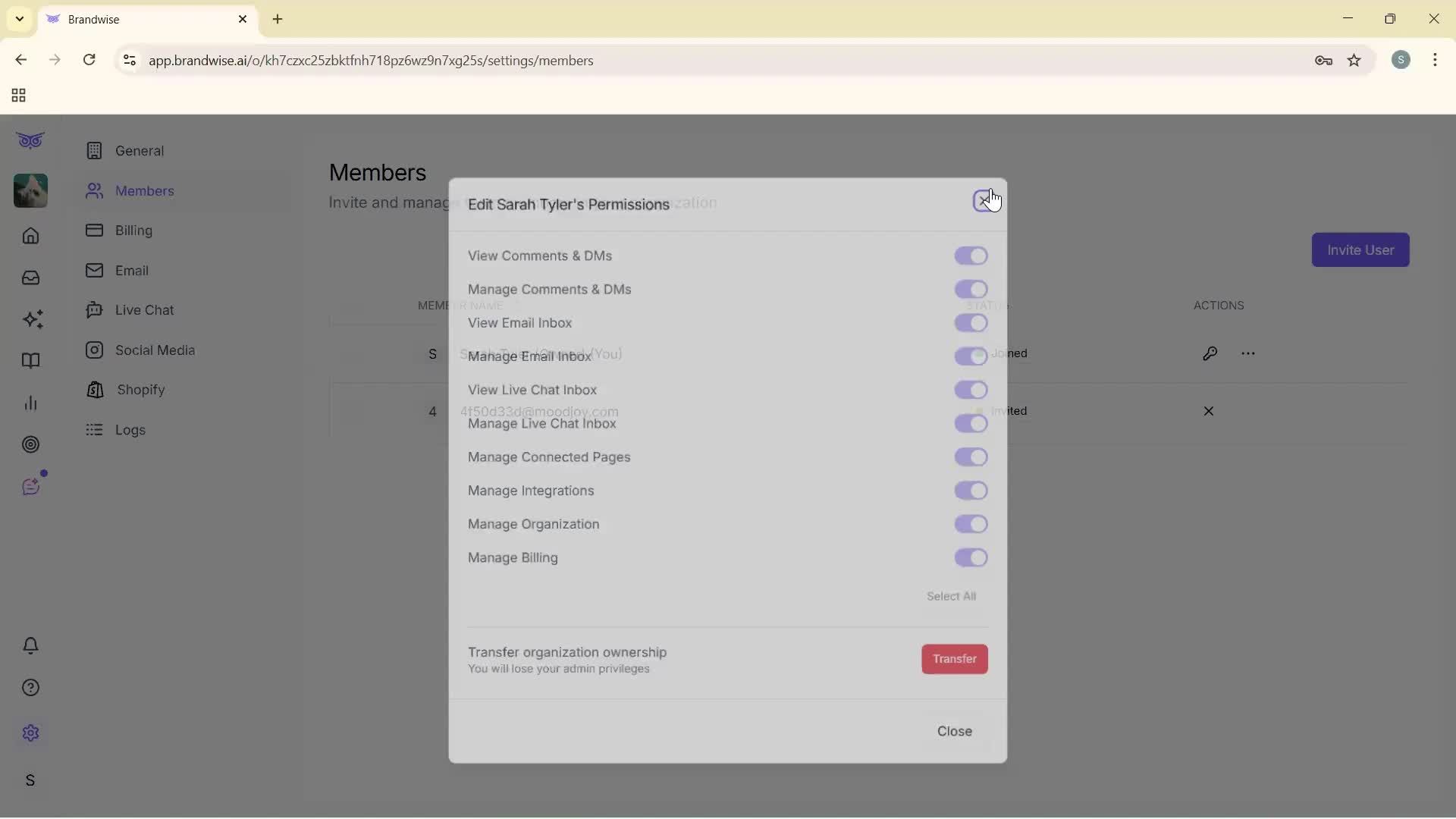Viewport: 1456px width, 819px height.
Task: Go to the Live Chat settings section
Action: (x=146, y=310)
